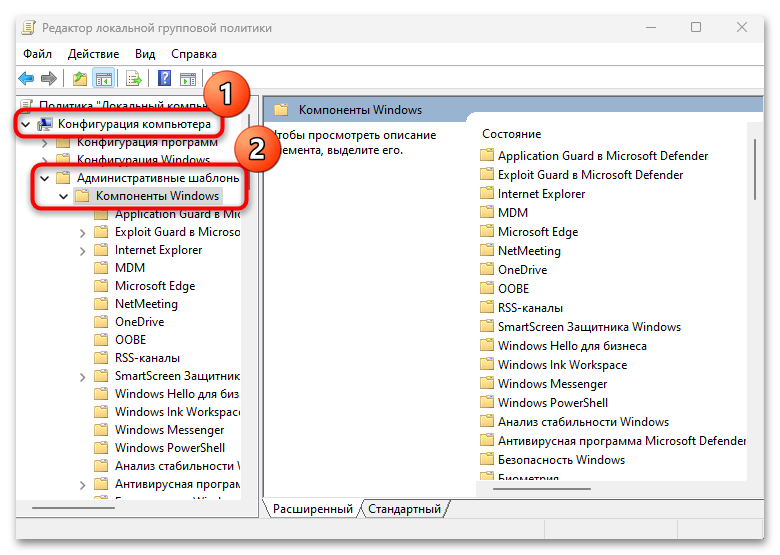The width and height of the screenshot is (780, 555).
Task: Open Безопасность Windows folder in right pane
Action: click(x=561, y=460)
